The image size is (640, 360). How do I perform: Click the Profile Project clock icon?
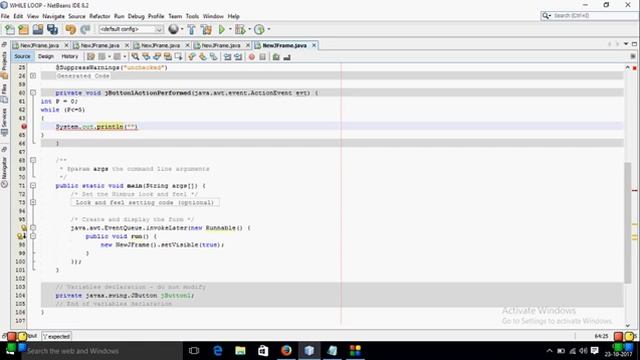pos(259,29)
